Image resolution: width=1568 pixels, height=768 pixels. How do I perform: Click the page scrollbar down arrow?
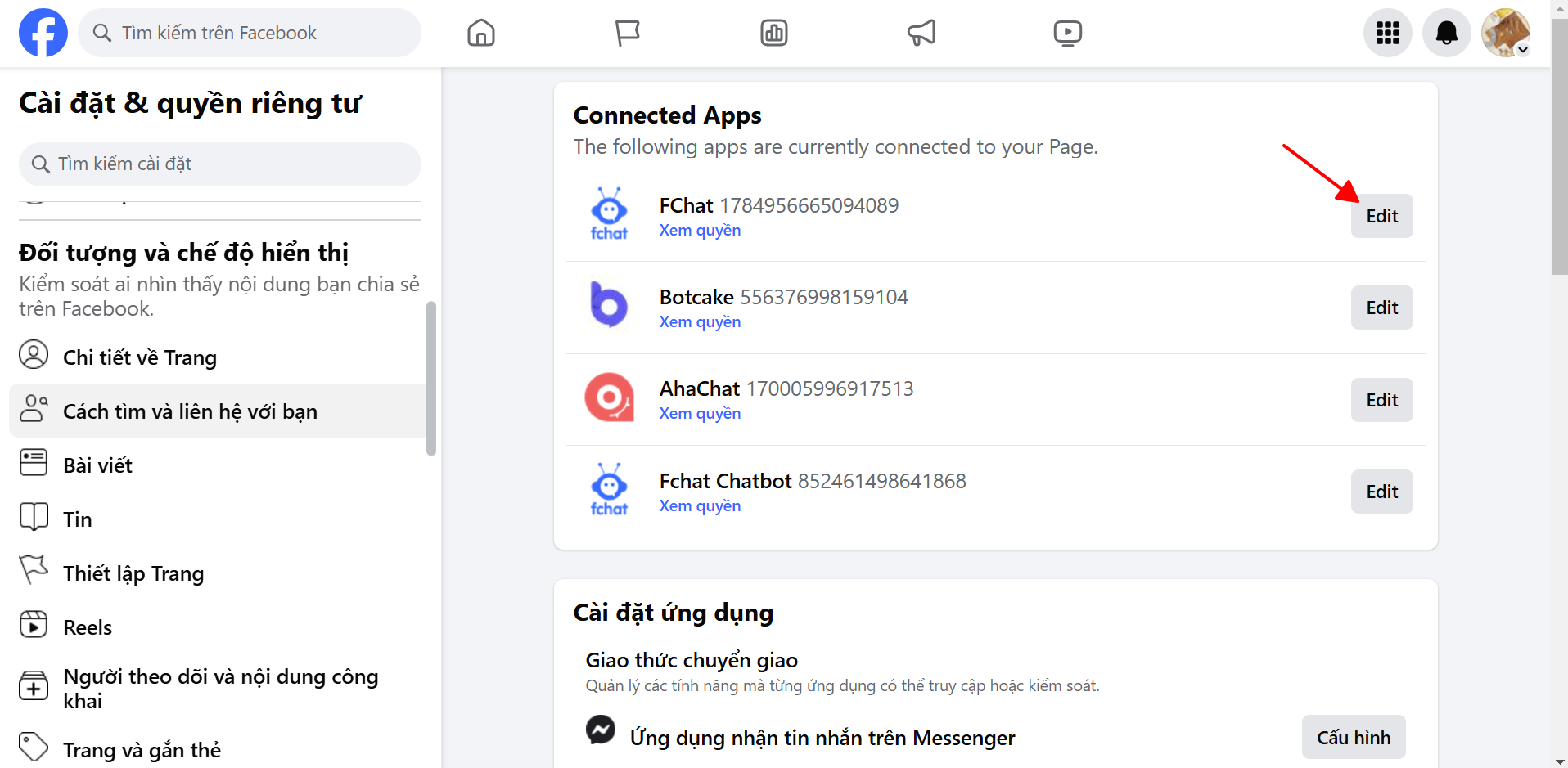click(x=1559, y=761)
